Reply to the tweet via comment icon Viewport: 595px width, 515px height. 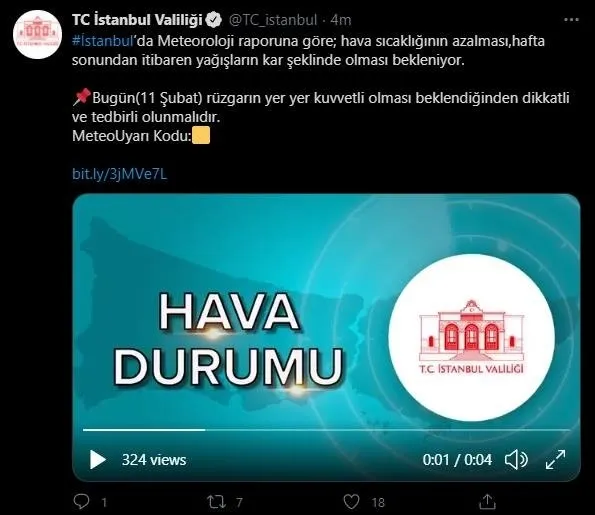(81, 502)
